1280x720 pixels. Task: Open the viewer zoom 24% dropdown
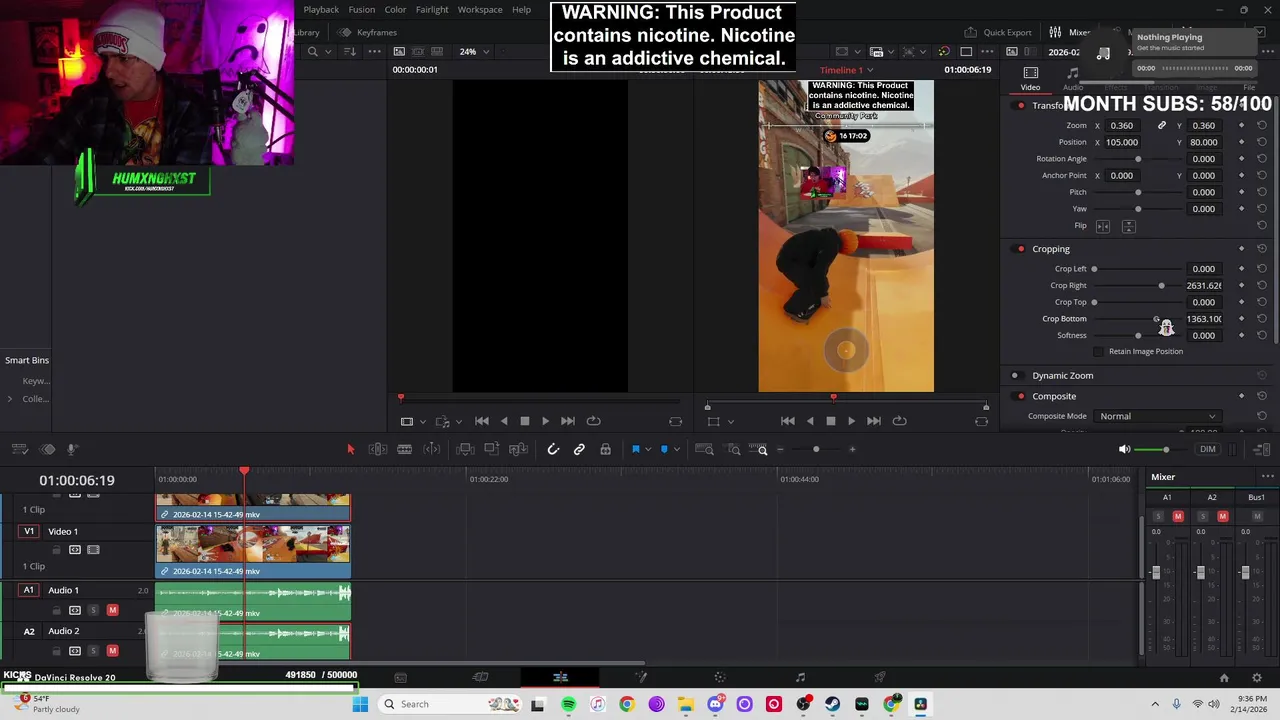click(x=474, y=52)
